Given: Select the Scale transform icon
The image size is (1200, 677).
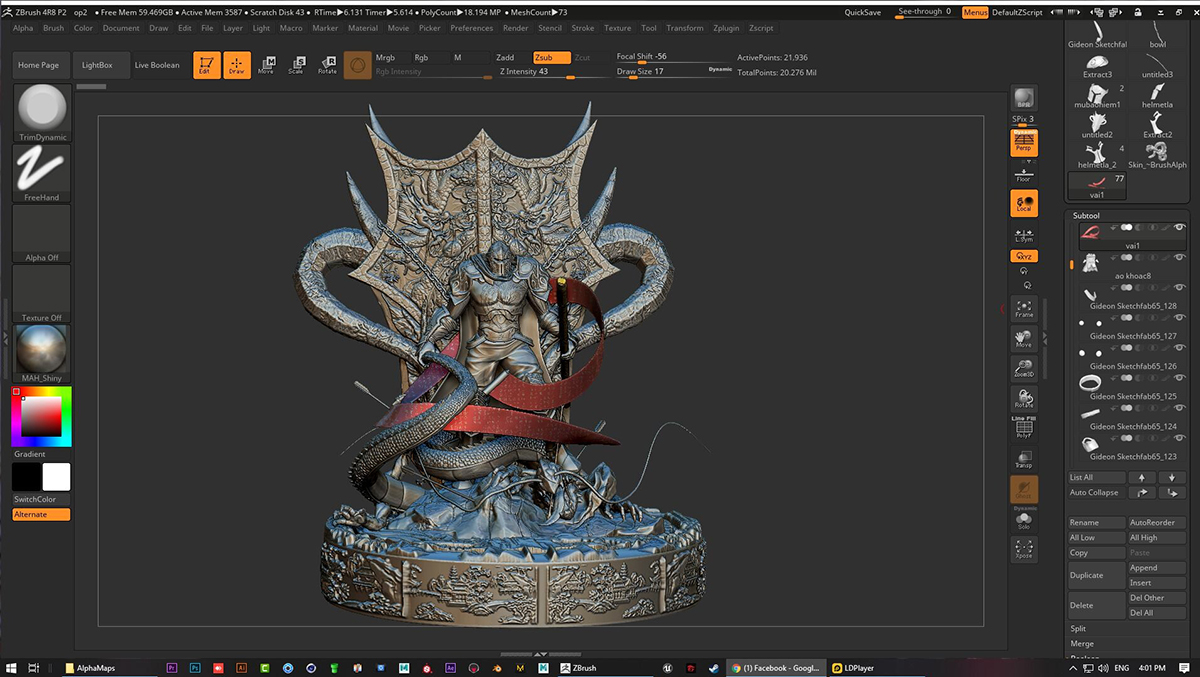Looking at the screenshot, I should click(x=296, y=65).
